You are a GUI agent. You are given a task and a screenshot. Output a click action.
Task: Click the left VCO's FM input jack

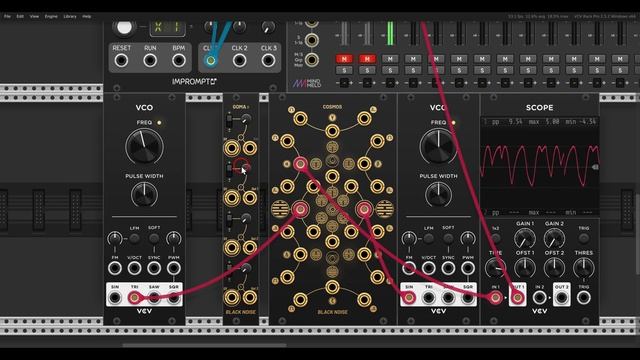[115, 268]
